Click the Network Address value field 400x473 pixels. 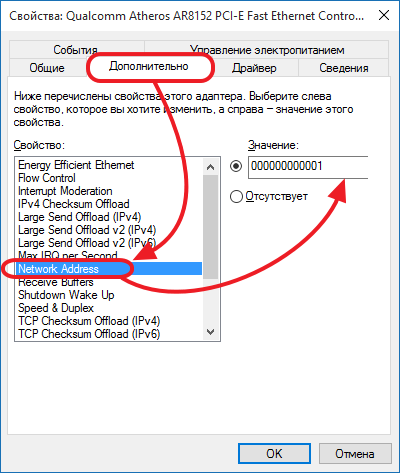tap(308, 166)
